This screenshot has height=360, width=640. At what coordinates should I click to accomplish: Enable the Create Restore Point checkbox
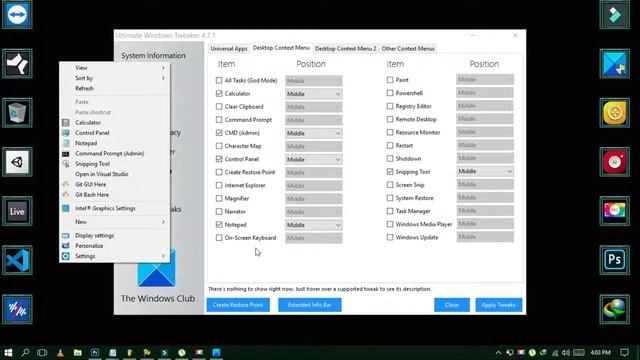click(219, 172)
